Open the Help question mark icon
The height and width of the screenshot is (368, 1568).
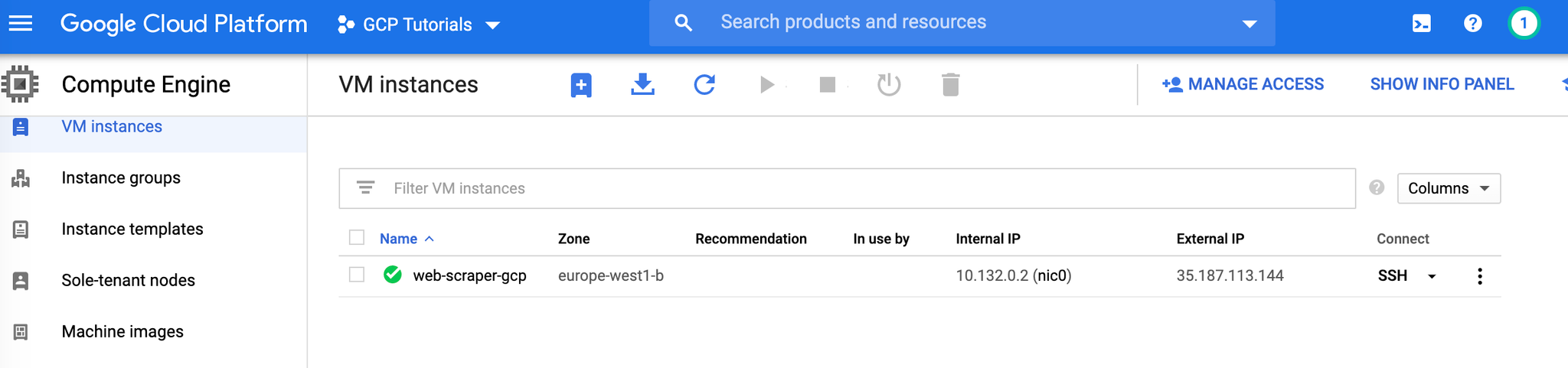1472,24
